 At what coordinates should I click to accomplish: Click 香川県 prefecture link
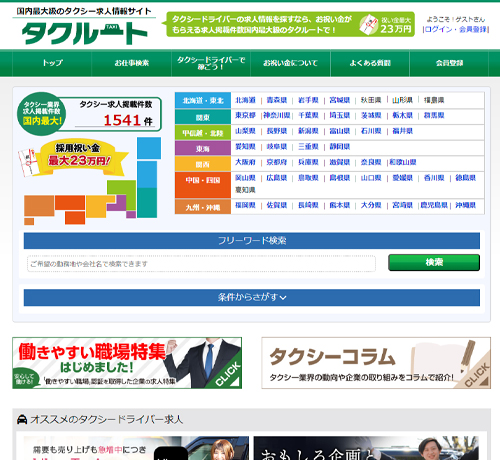tap(434, 178)
